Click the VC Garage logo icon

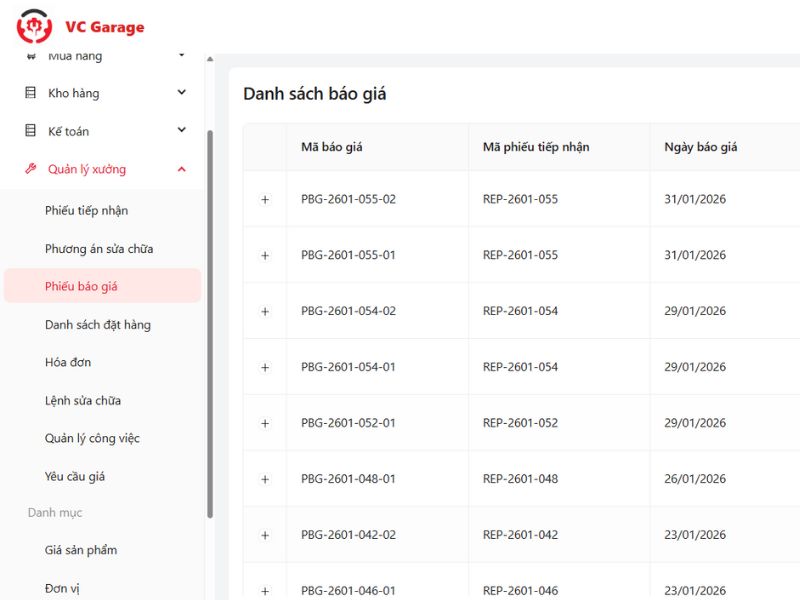35,27
